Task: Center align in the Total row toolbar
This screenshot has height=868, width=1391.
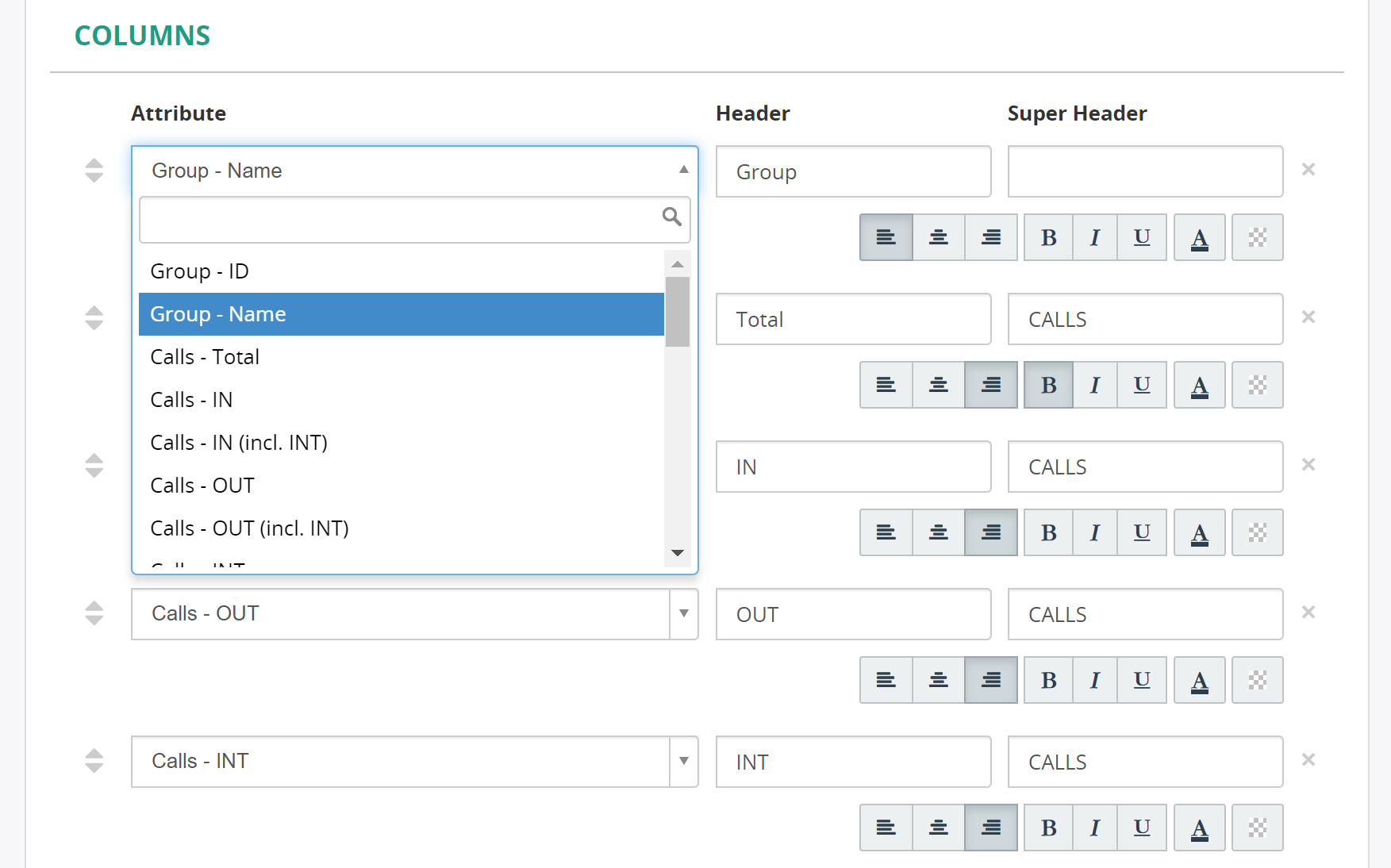Action: pos(939,385)
